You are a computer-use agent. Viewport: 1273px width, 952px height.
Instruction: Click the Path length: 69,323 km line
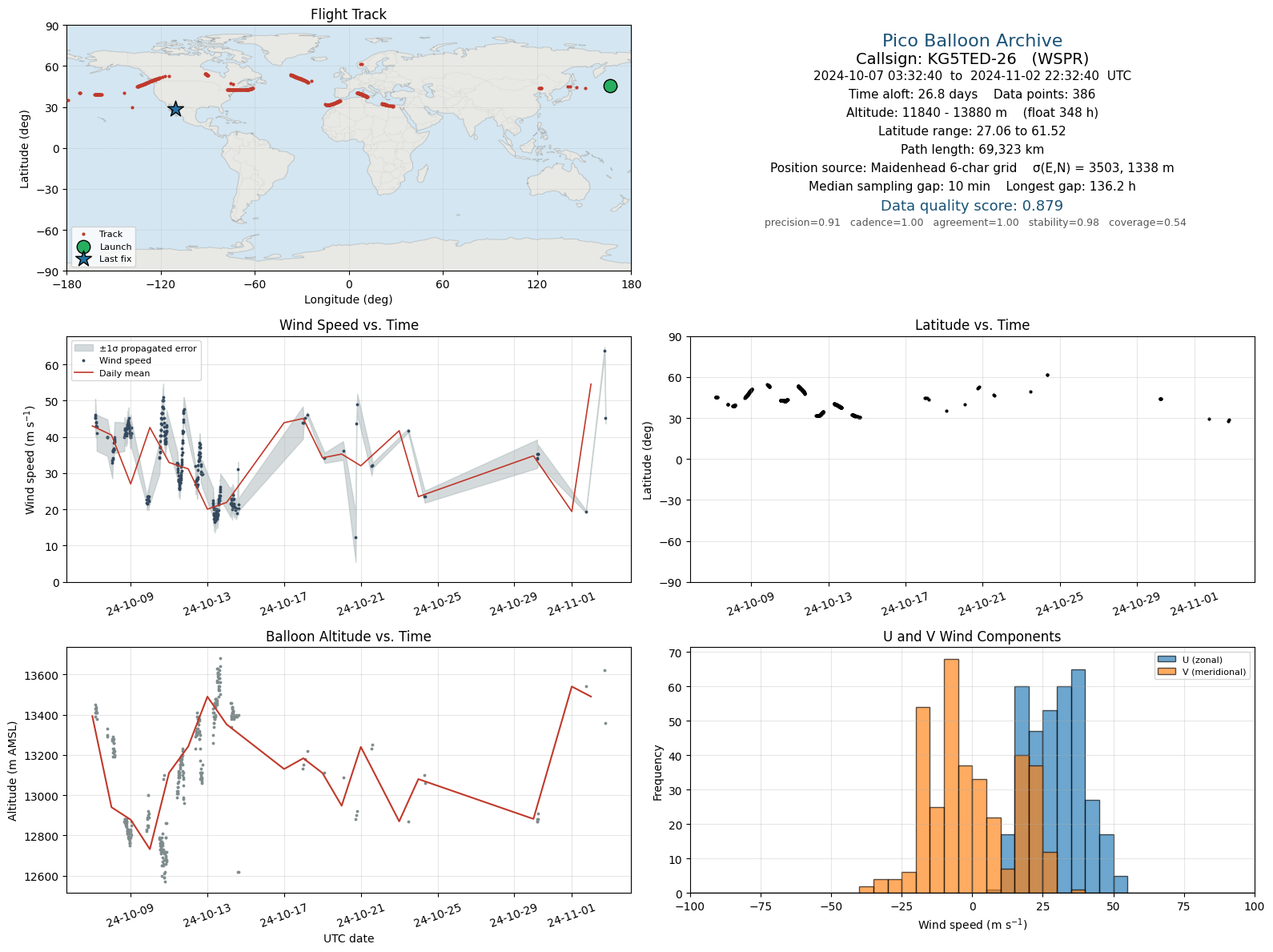972,150
